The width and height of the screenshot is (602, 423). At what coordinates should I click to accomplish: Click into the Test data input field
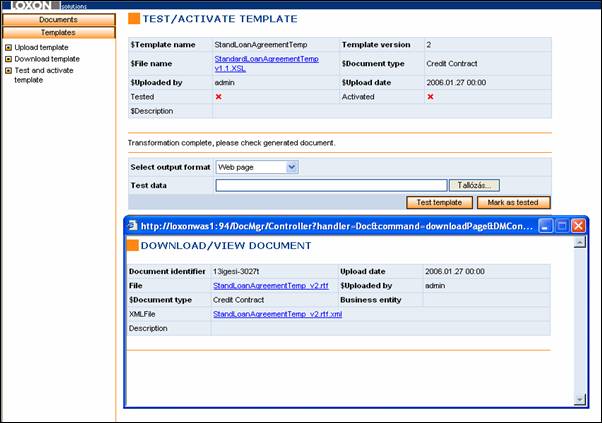point(331,185)
